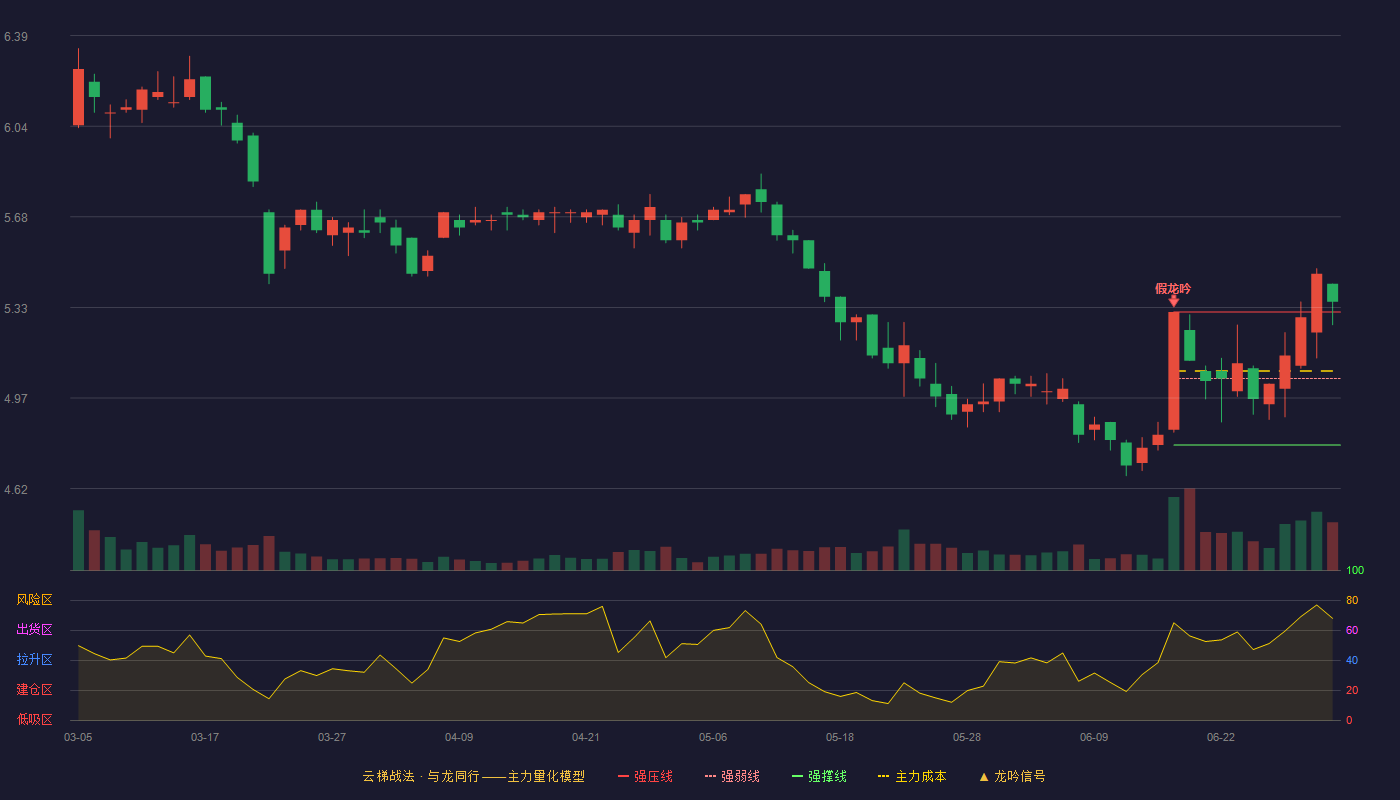Click the 出货区 zone label
Image resolution: width=1400 pixels, height=800 pixels.
click(x=34, y=630)
